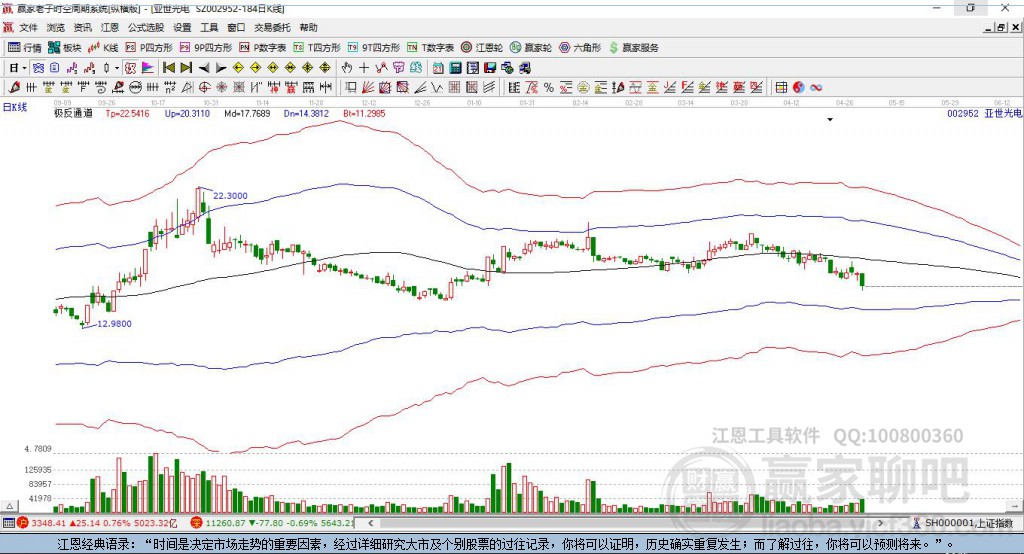The image size is (1024, 554).
Task: Open the 公式选股 menu
Action: point(146,27)
